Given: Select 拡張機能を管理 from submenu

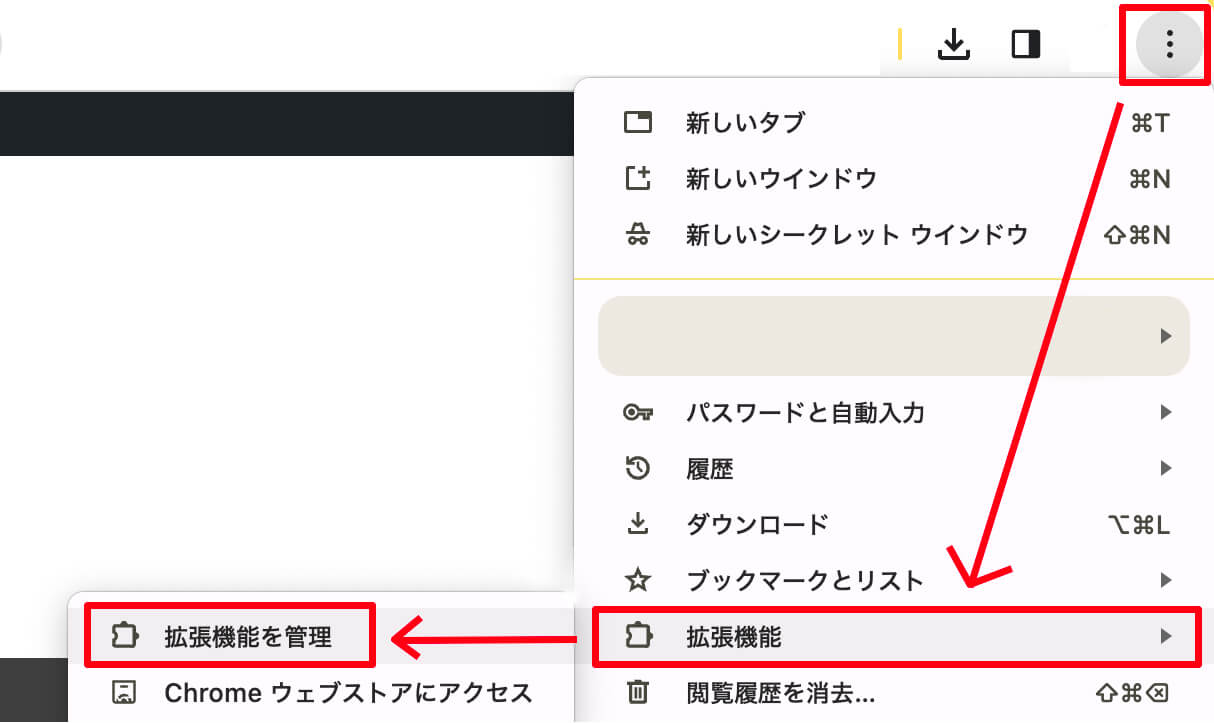Looking at the screenshot, I should [247, 637].
